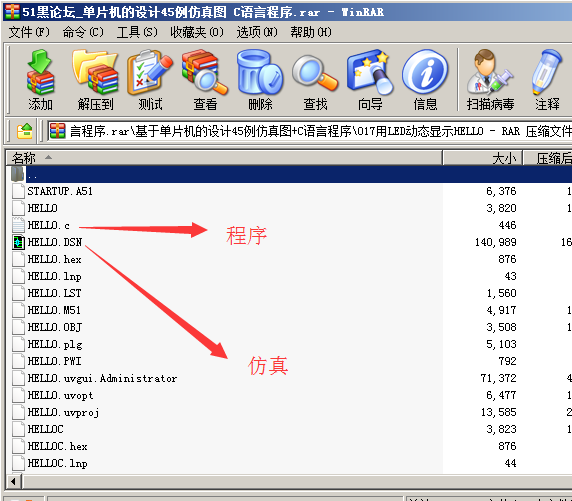The height and width of the screenshot is (501, 572).
Task: Select file HELLO.LST
Action: coord(54,293)
